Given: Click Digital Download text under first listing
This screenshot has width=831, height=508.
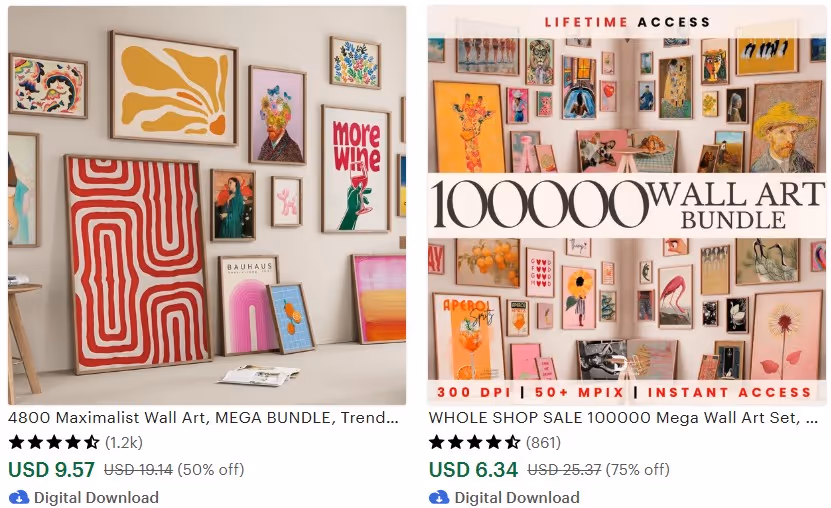Looking at the screenshot, I should coord(96,497).
